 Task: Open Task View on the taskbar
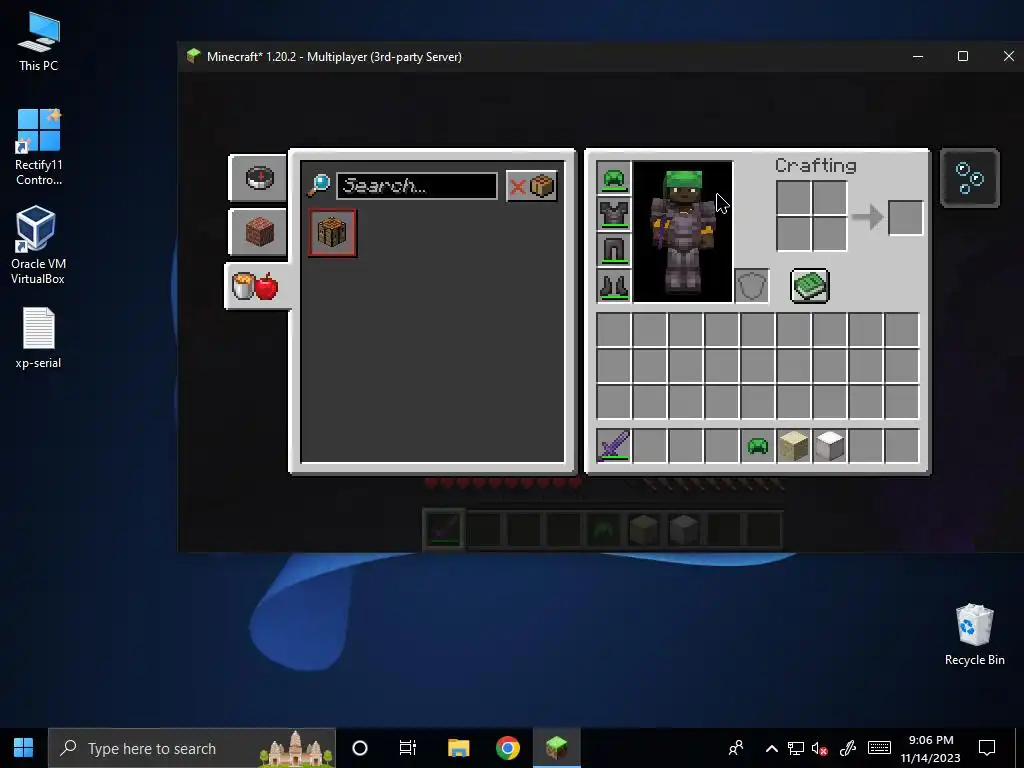click(408, 748)
